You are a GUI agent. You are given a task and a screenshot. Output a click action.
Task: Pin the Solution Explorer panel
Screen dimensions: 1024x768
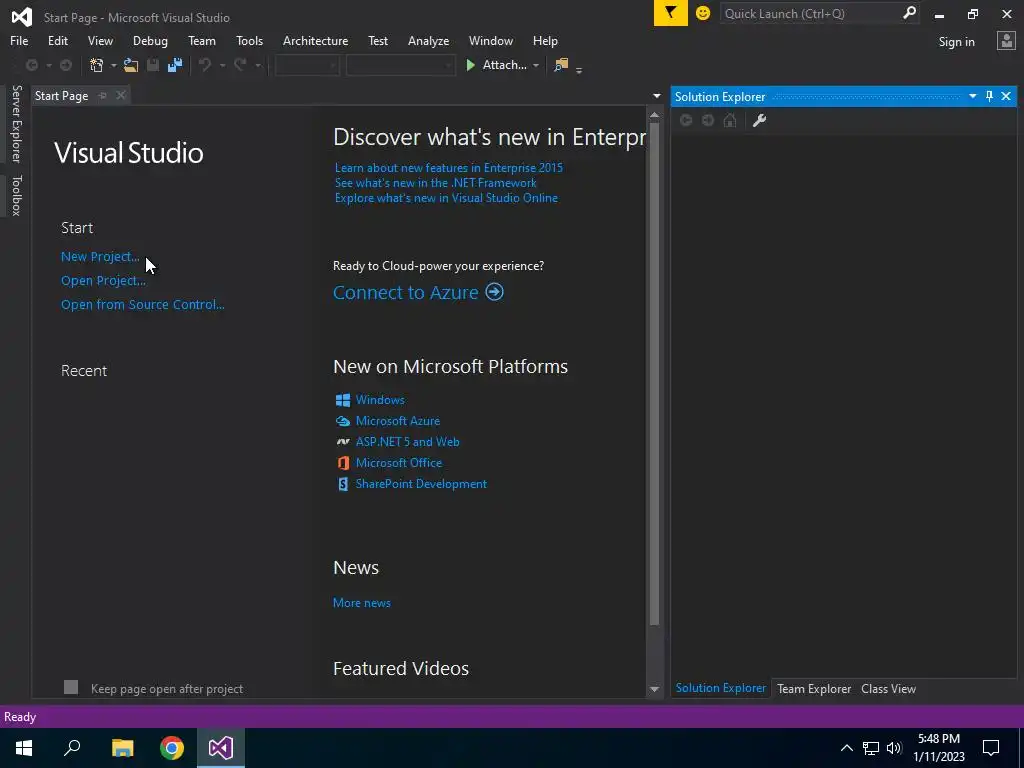989,96
